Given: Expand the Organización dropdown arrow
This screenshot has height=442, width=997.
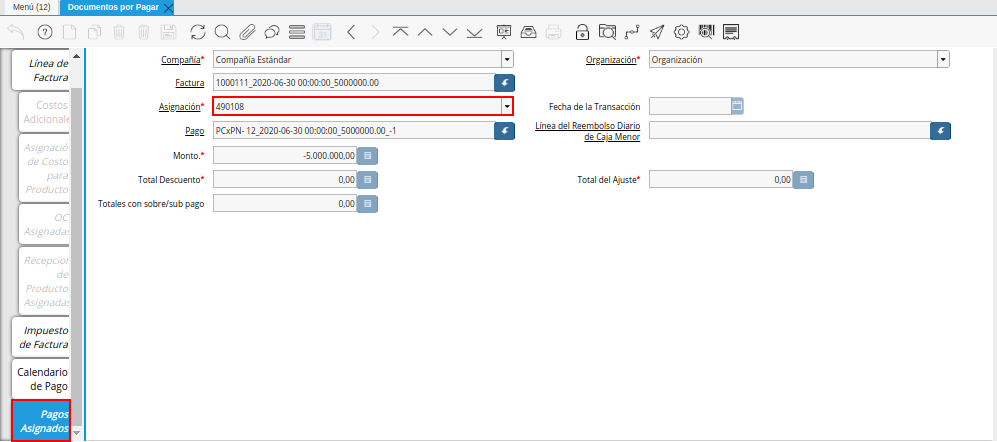Looking at the screenshot, I should (x=943, y=60).
